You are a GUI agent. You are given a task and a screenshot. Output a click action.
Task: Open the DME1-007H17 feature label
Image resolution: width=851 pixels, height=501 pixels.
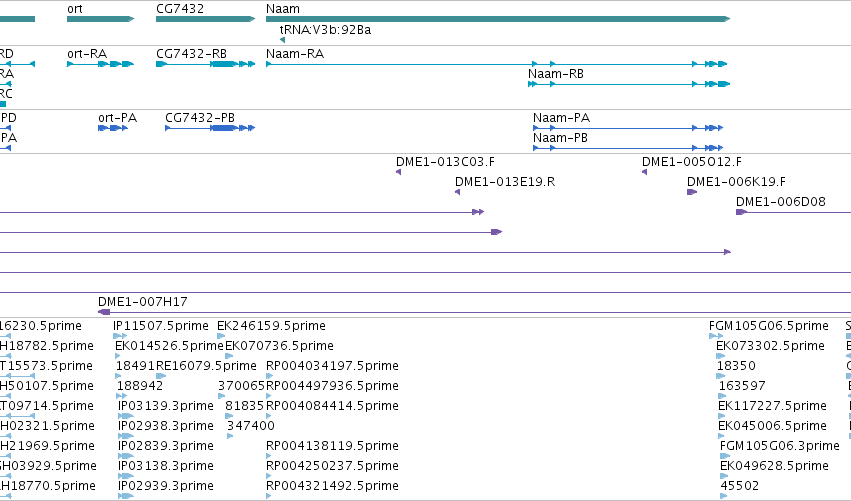(x=143, y=302)
